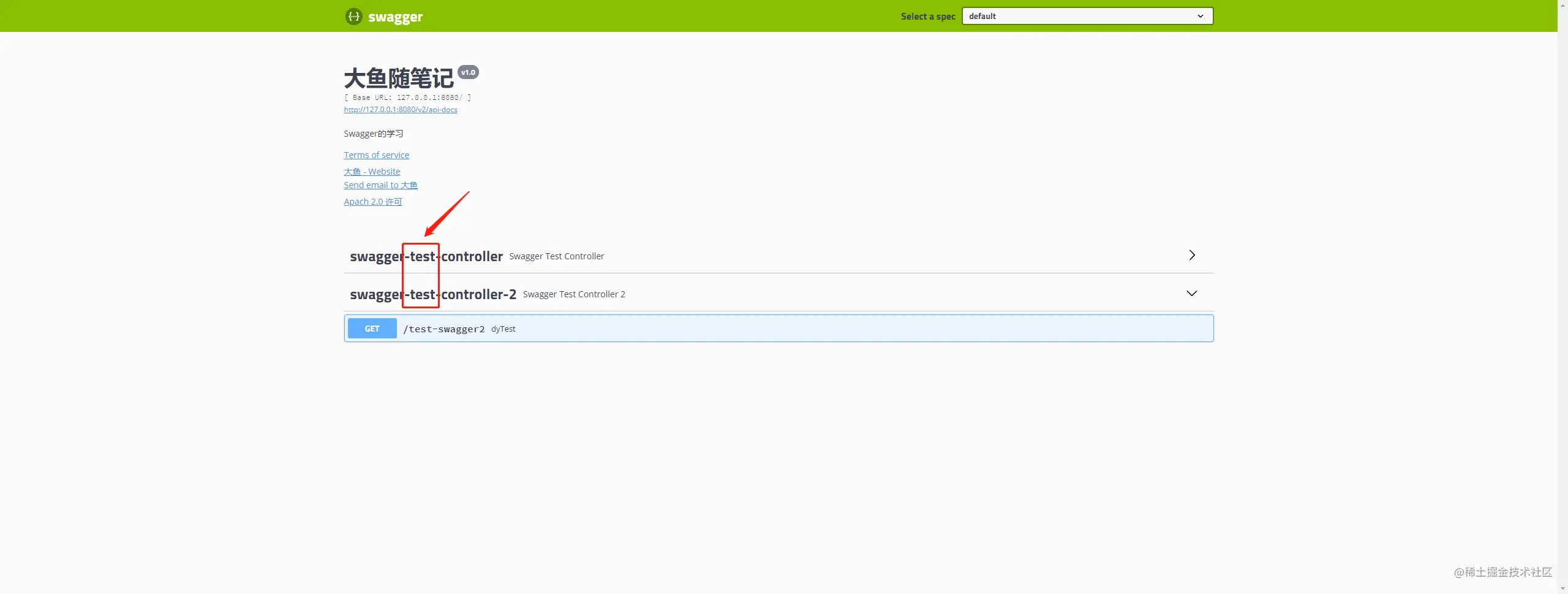Visit the 大鱼 - Website link
This screenshot has width=1568, height=594.
(372, 172)
